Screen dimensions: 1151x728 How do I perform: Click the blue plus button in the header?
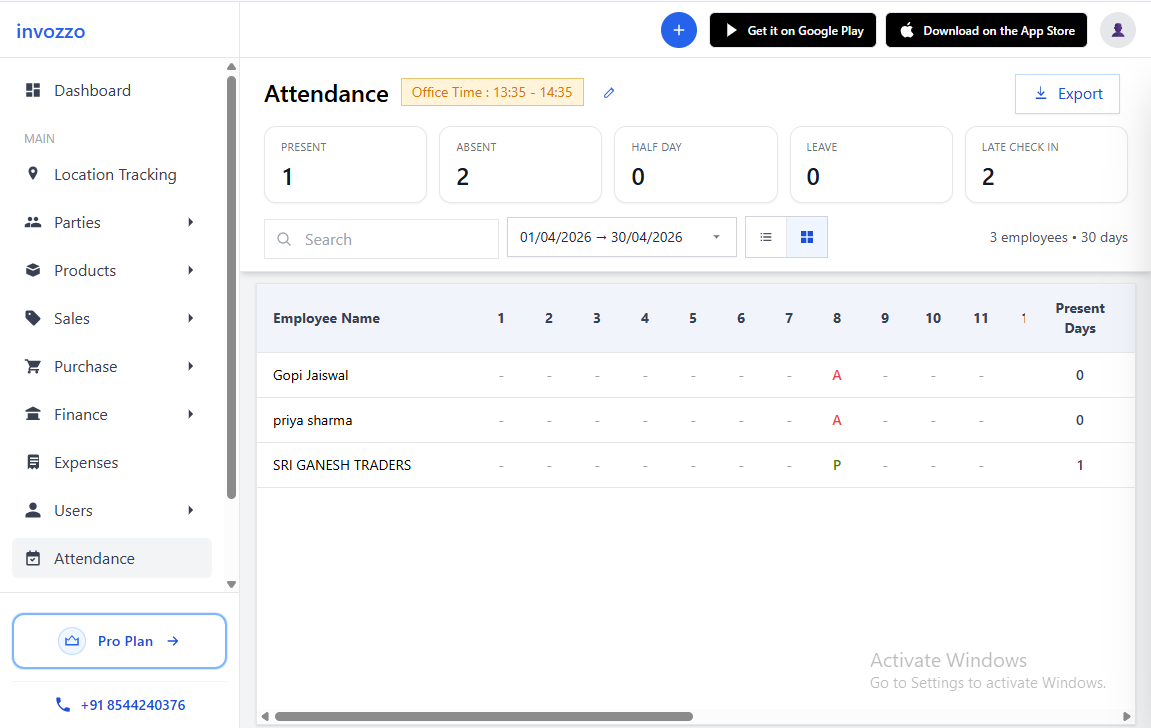pos(679,30)
